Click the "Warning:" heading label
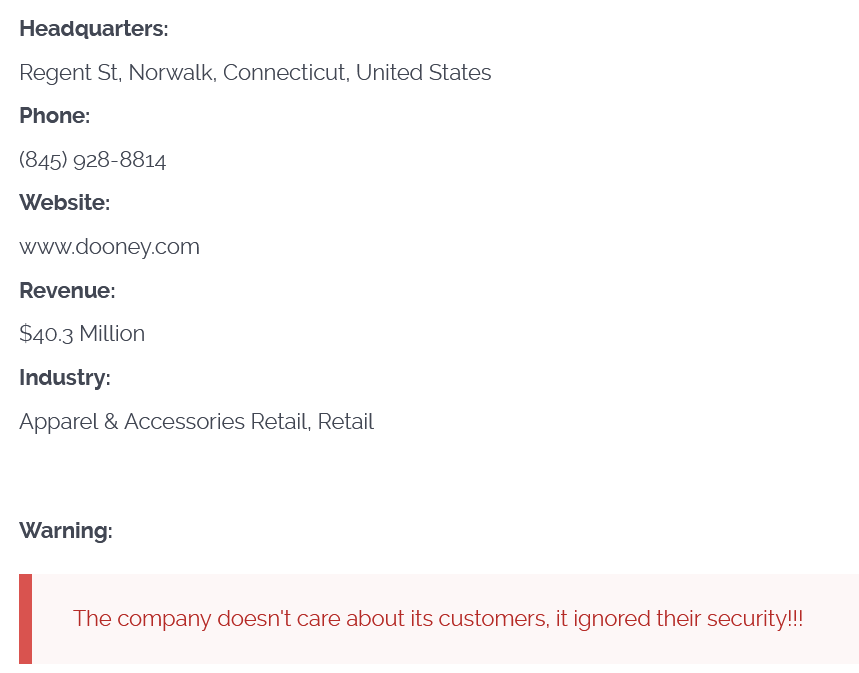The height and width of the screenshot is (673, 859). (65, 531)
